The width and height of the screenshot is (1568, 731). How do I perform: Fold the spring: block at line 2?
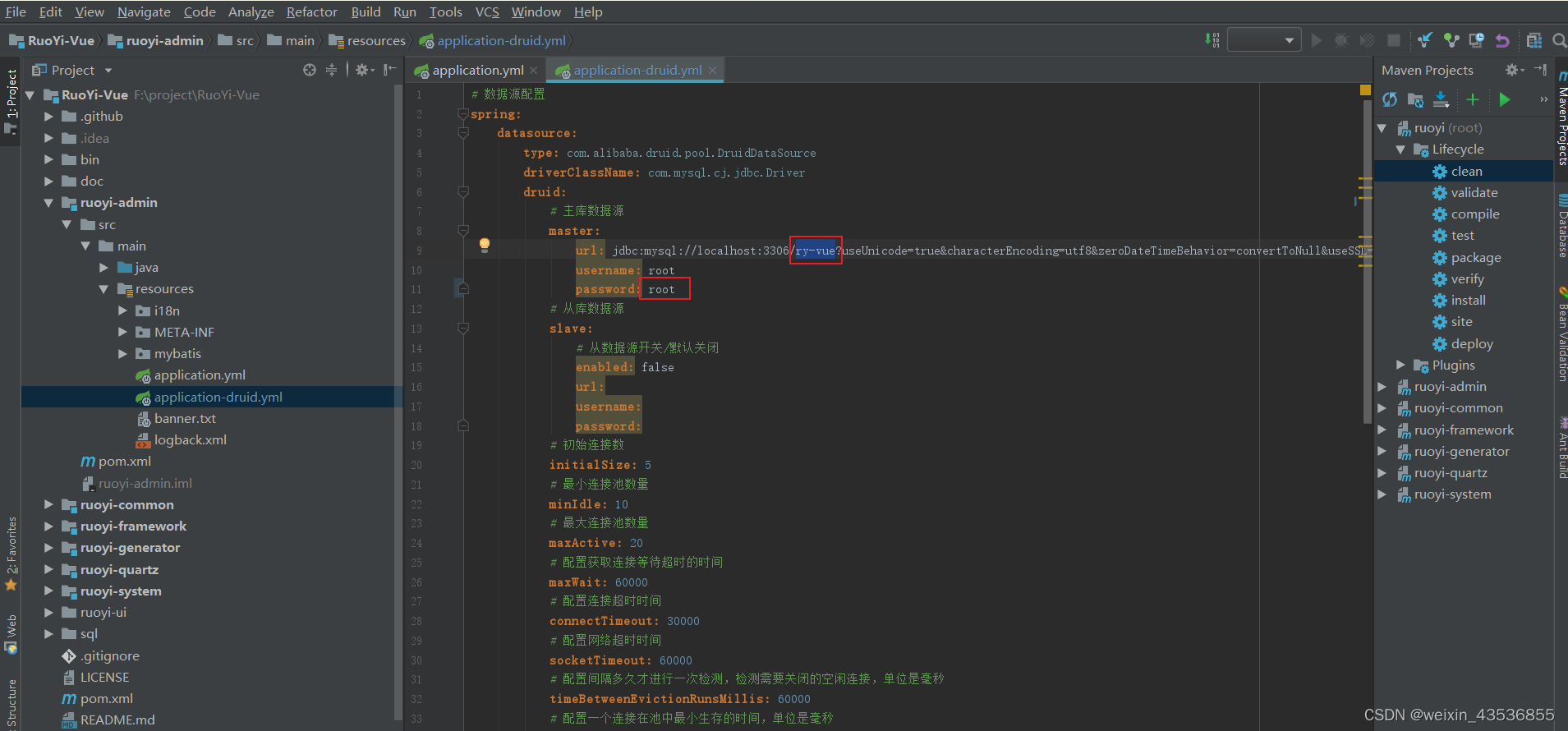(x=463, y=114)
